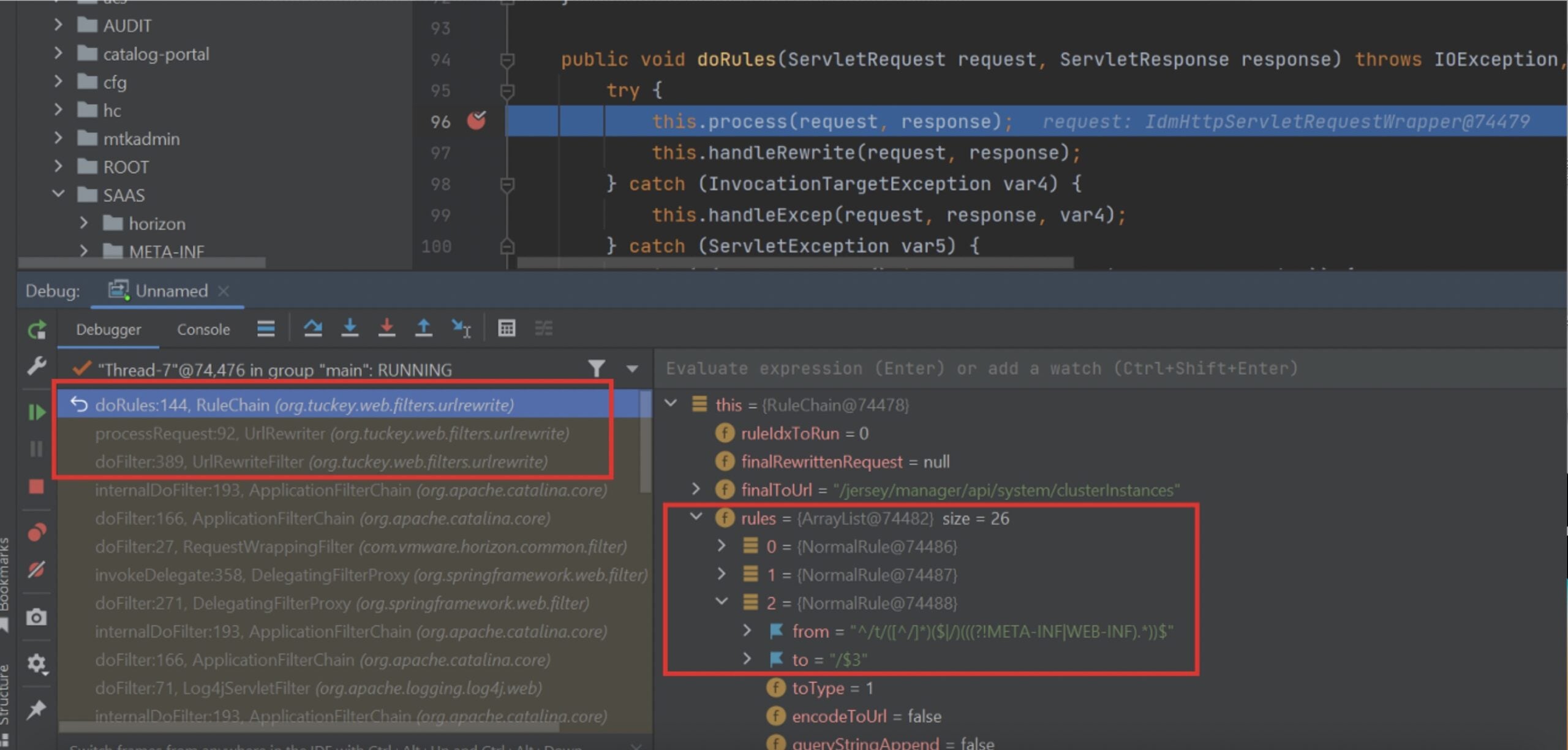Click the Rerun debug session icon
The height and width of the screenshot is (750, 1568).
pyautogui.click(x=37, y=330)
